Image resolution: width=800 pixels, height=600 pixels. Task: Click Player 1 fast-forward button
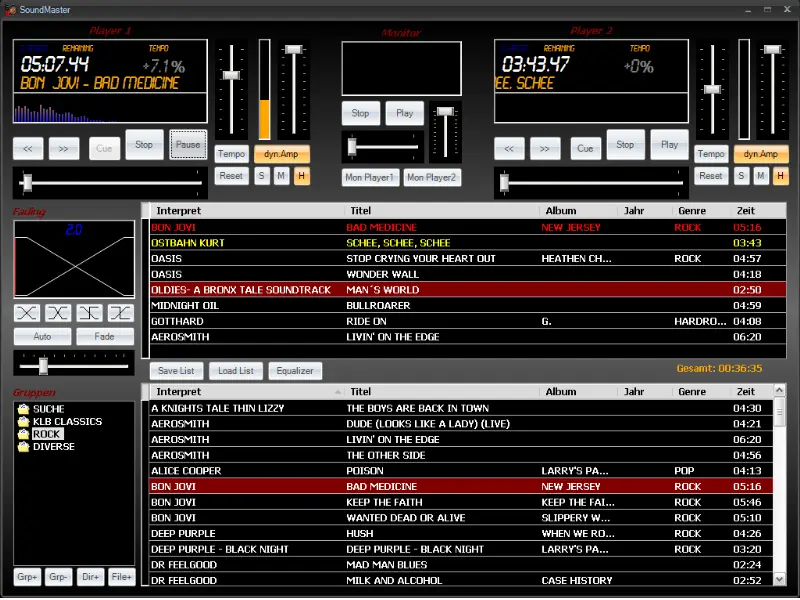[62, 148]
